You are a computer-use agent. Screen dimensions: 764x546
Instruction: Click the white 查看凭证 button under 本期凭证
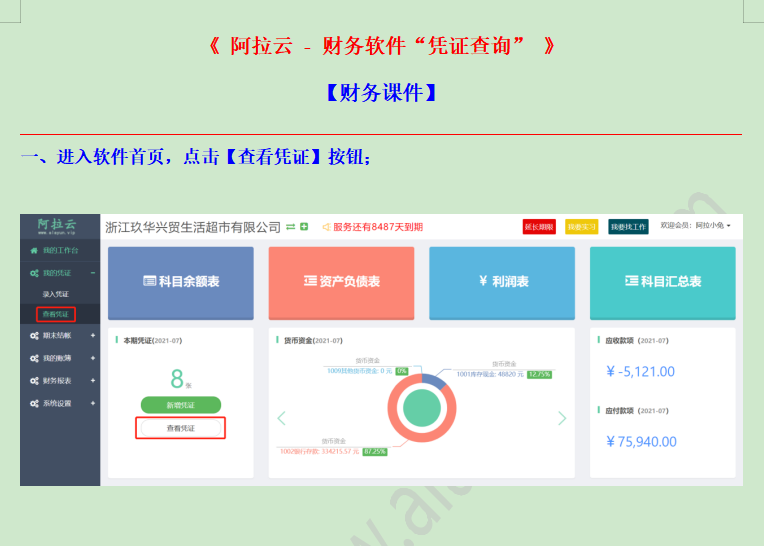pos(181,429)
